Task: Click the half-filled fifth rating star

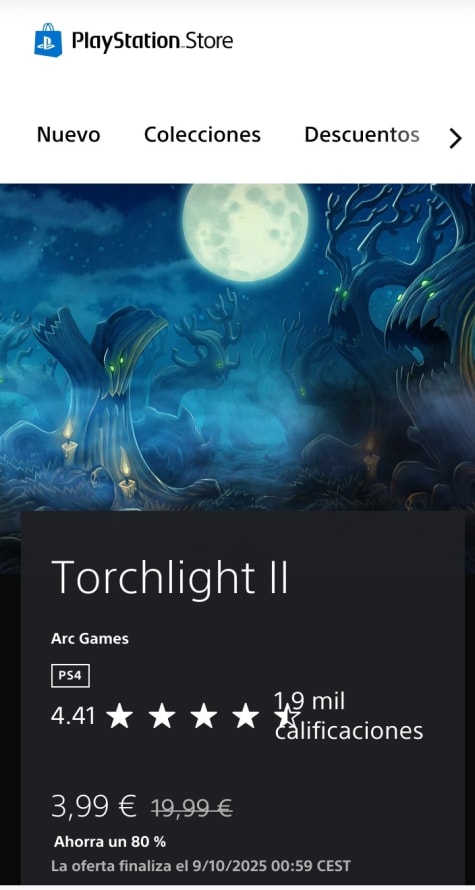Action: (x=287, y=717)
